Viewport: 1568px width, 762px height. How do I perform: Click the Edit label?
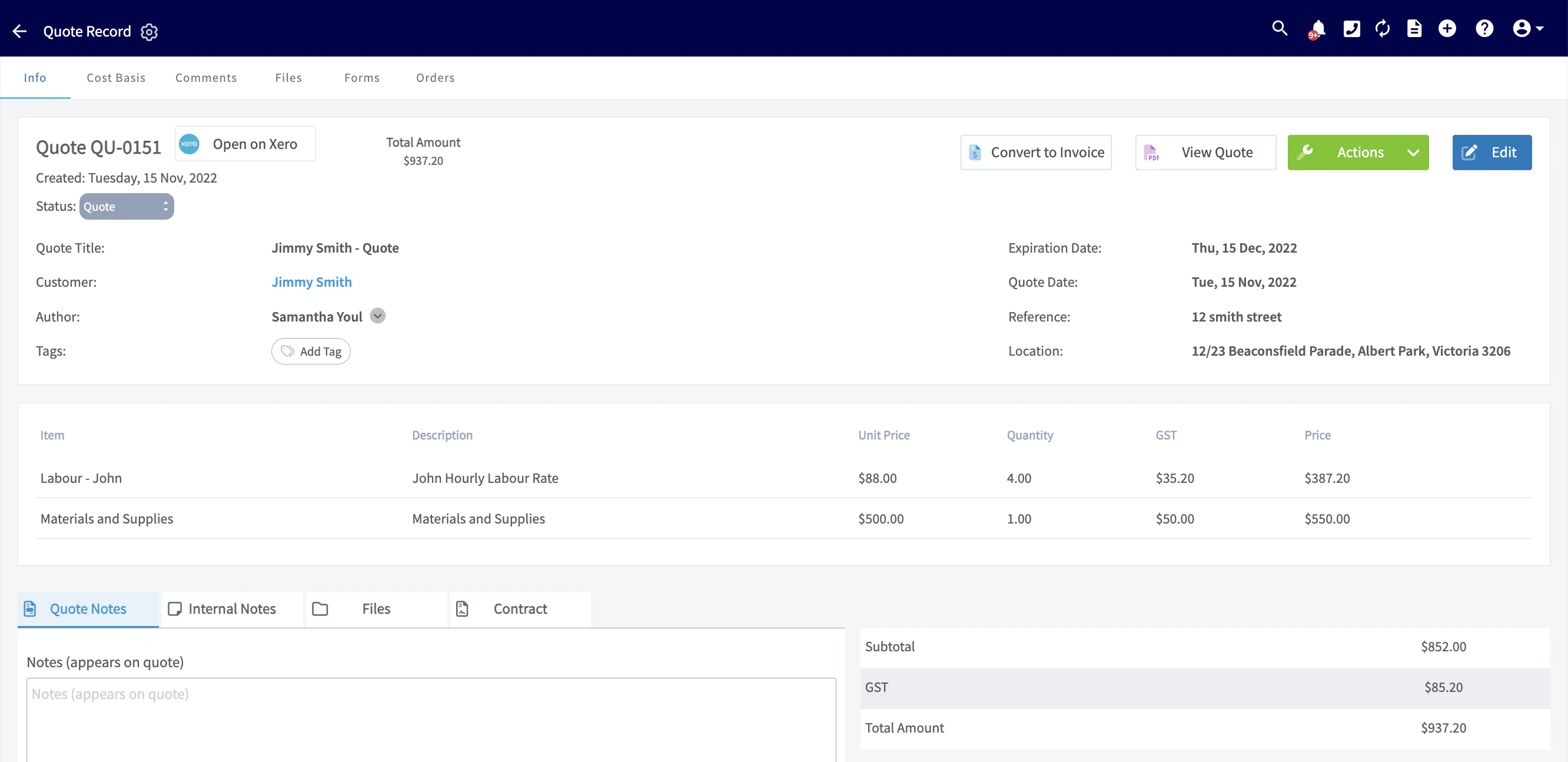point(1503,153)
